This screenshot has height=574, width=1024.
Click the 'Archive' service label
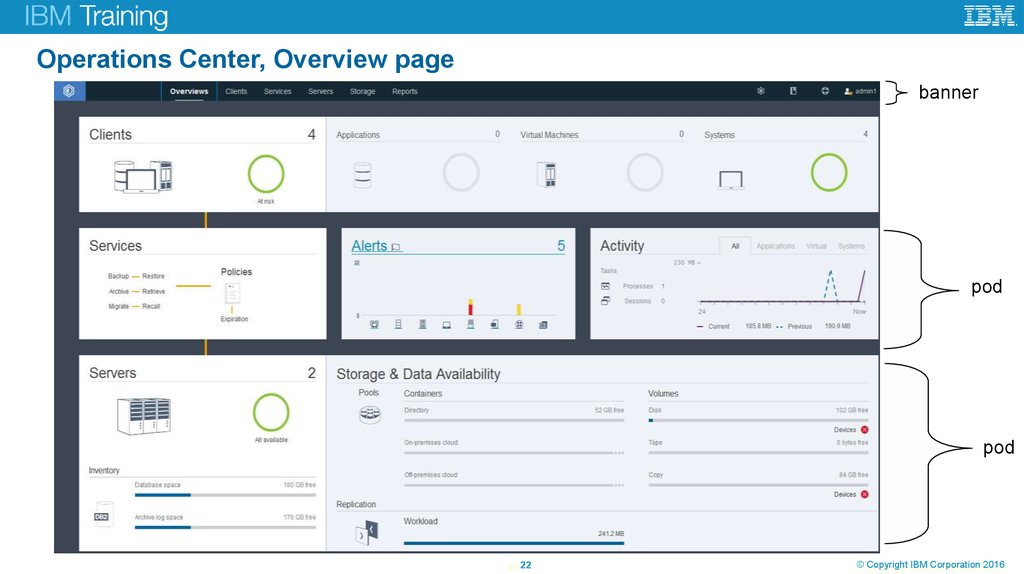pos(119,291)
